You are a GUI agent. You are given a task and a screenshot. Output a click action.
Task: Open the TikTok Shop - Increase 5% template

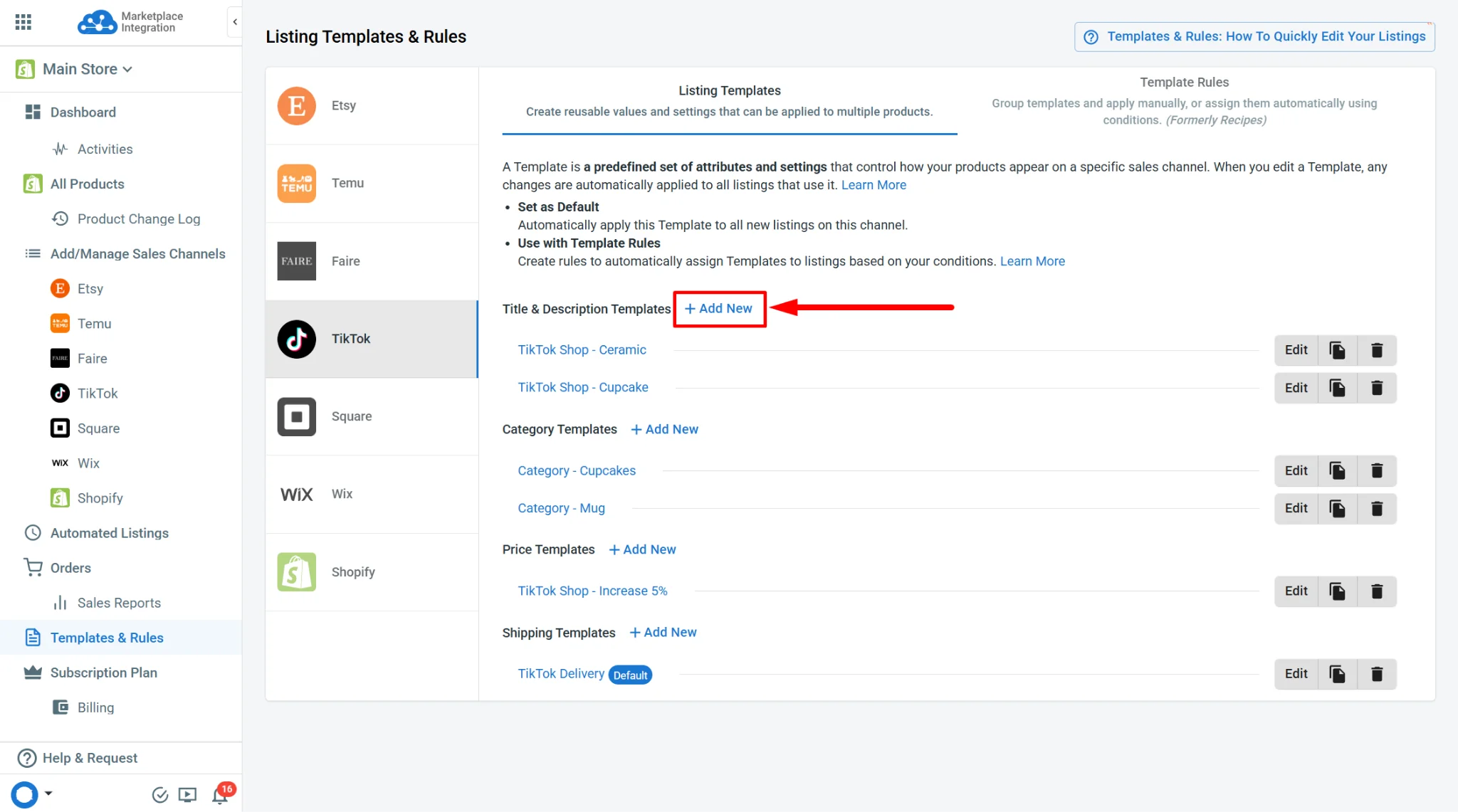592,591
